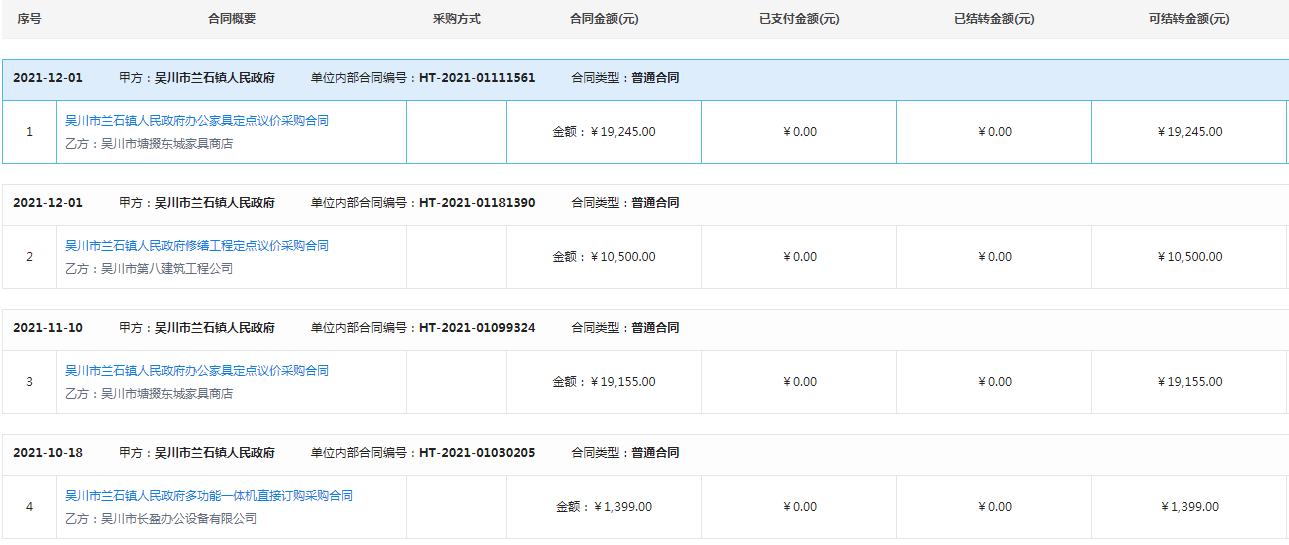Click contract number HT-2021-01111561
This screenshot has height=545, width=1289.
click(x=477, y=78)
